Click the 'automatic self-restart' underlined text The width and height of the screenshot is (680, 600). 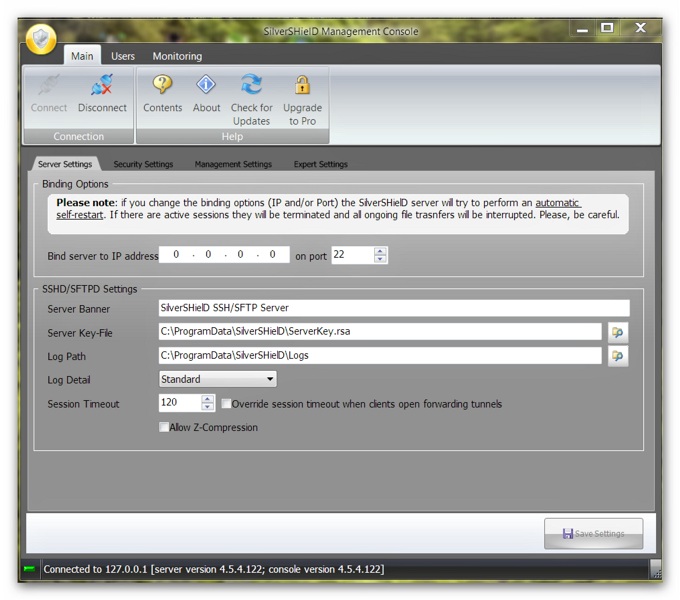[319, 209]
